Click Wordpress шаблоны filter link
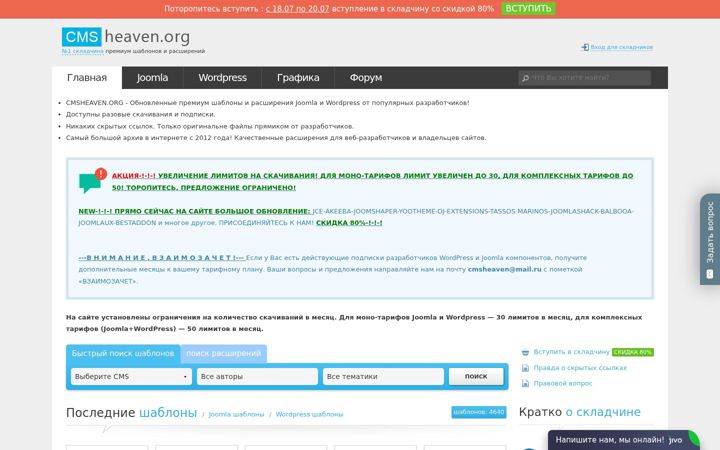This screenshot has width=720, height=450. (x=309, y=414)
